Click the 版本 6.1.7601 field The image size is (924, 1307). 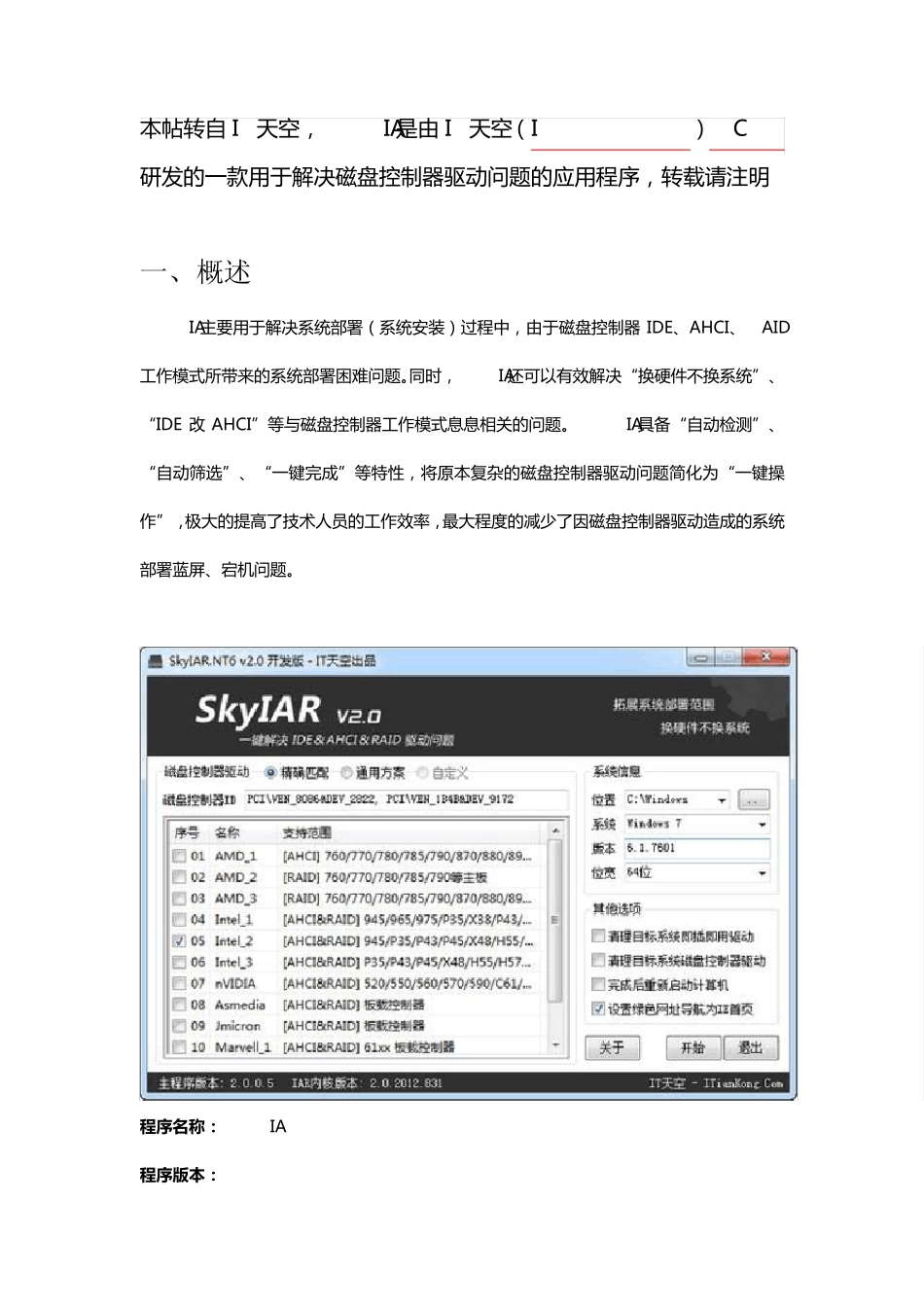coord(696,849)
